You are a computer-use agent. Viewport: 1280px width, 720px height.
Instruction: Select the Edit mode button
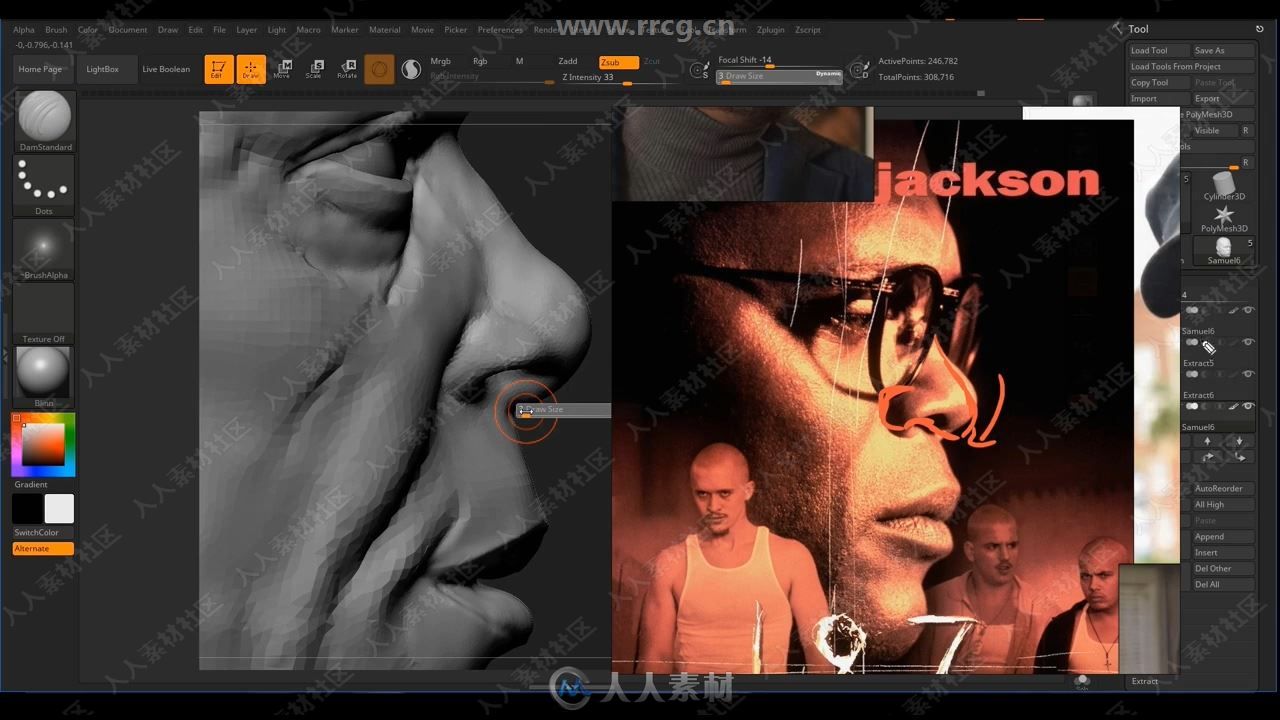tap(219, 69)
